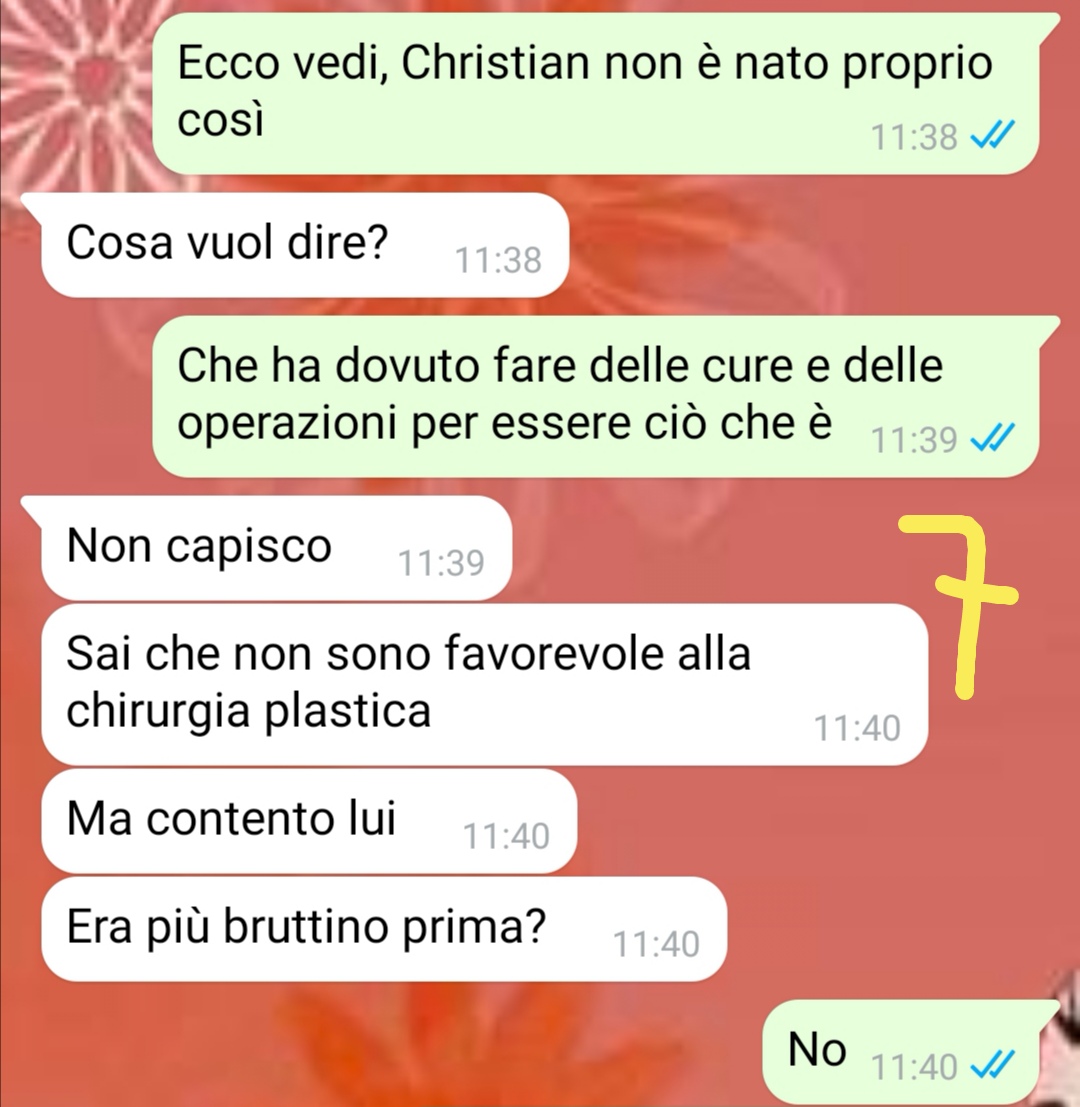The height and width of the screenshot is (1107, 1080).
Task: Tap the blue ticks on the 'No' message
Action: (993, 1065)
